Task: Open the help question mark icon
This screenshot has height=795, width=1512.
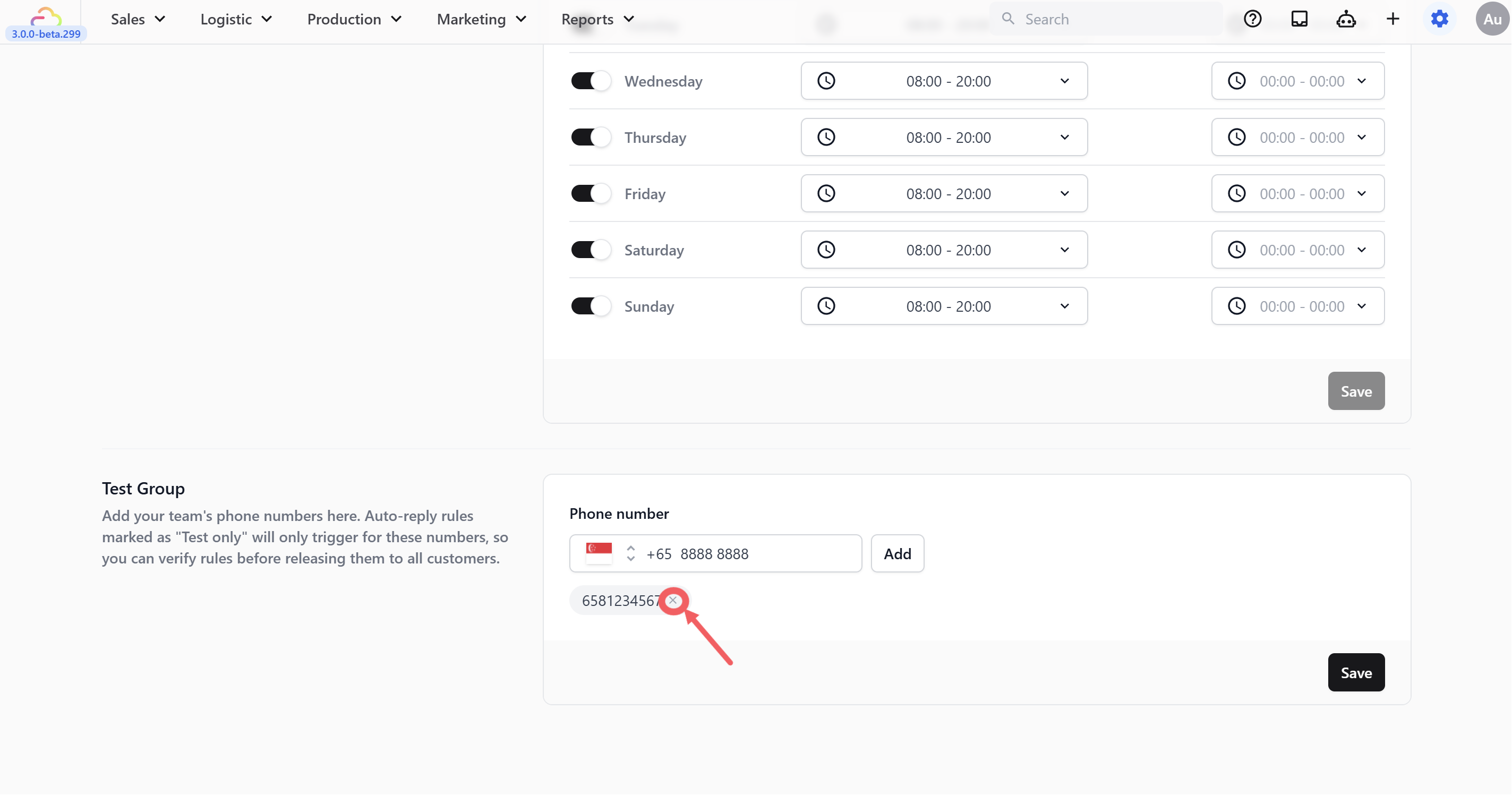Action: coord(1252,19)
